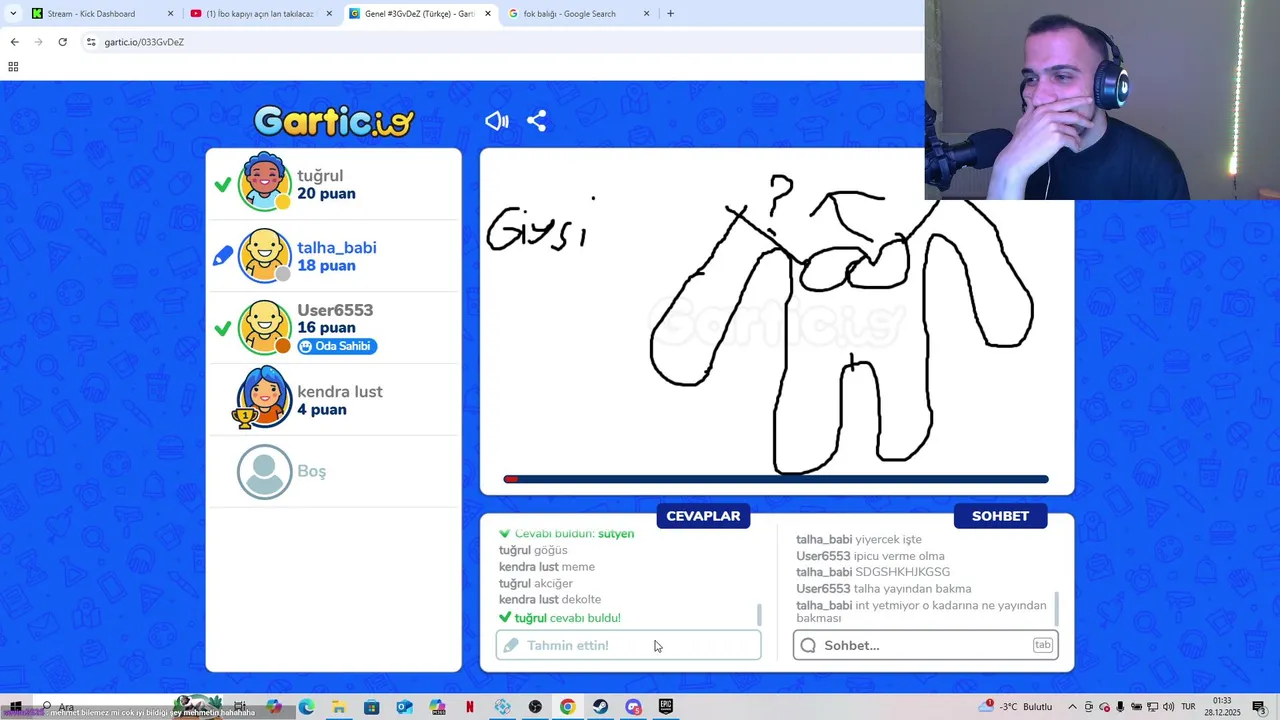The height and width of the screenshot is (720, 1280).
Task: Click the Gartic.io logo
Action: [x=333, y=121]
